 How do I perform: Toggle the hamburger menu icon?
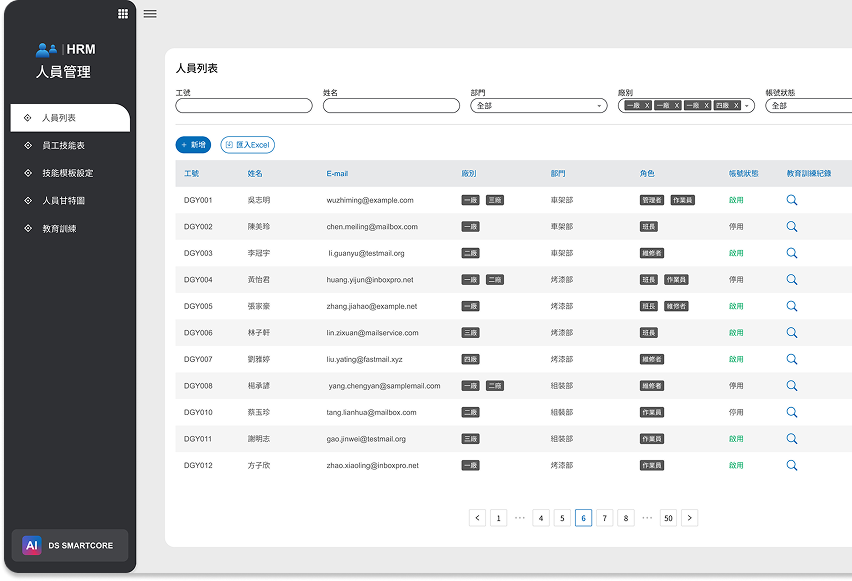point(150,14)
